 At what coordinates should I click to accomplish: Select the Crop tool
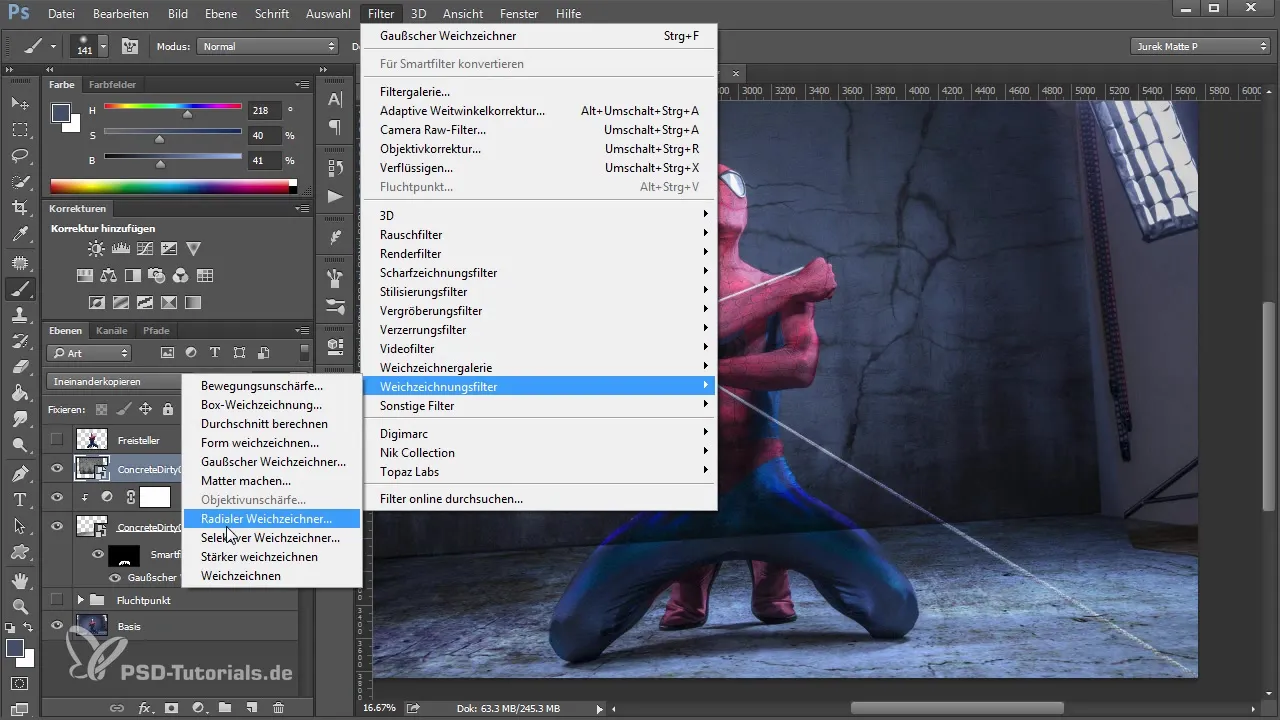coord(19,208)
